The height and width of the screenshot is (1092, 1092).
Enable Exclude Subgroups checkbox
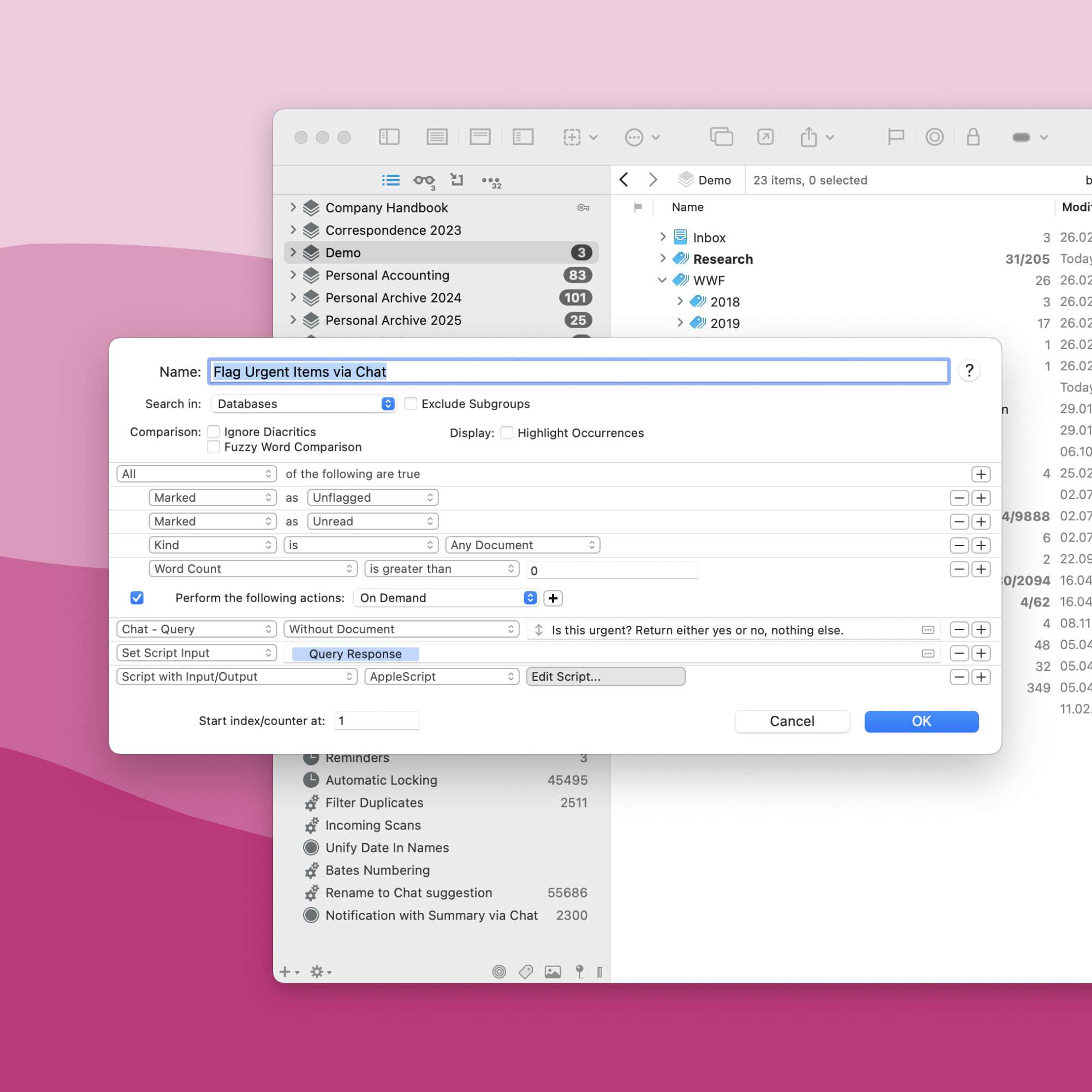click(x=411, y=403)
